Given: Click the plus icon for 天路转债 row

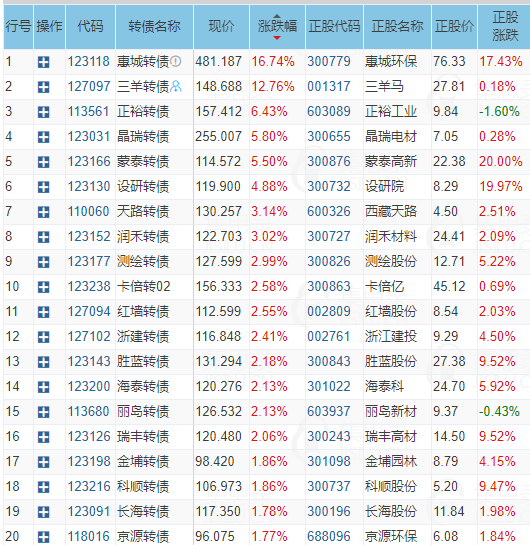Looking at the screenshot, I should [x=43, y=212].
